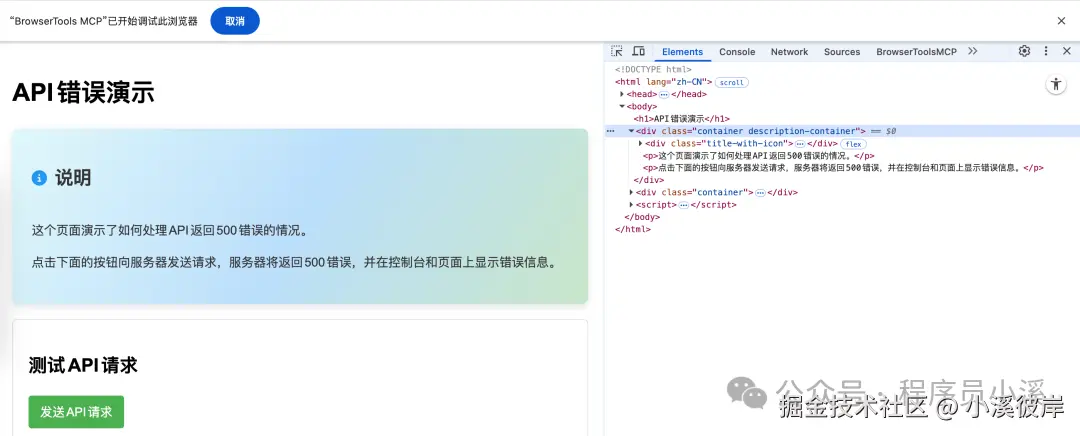
Task: Click the blue 取消 button
Action: tap(235, 21)
